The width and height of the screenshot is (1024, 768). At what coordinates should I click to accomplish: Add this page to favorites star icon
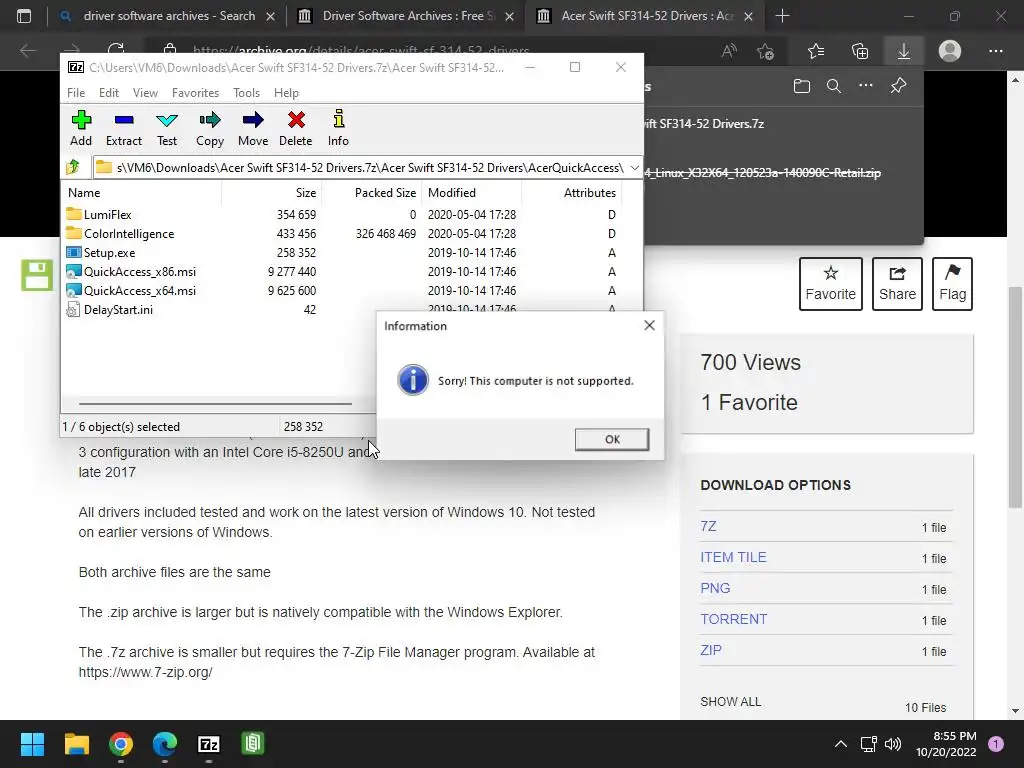(765, 51)
